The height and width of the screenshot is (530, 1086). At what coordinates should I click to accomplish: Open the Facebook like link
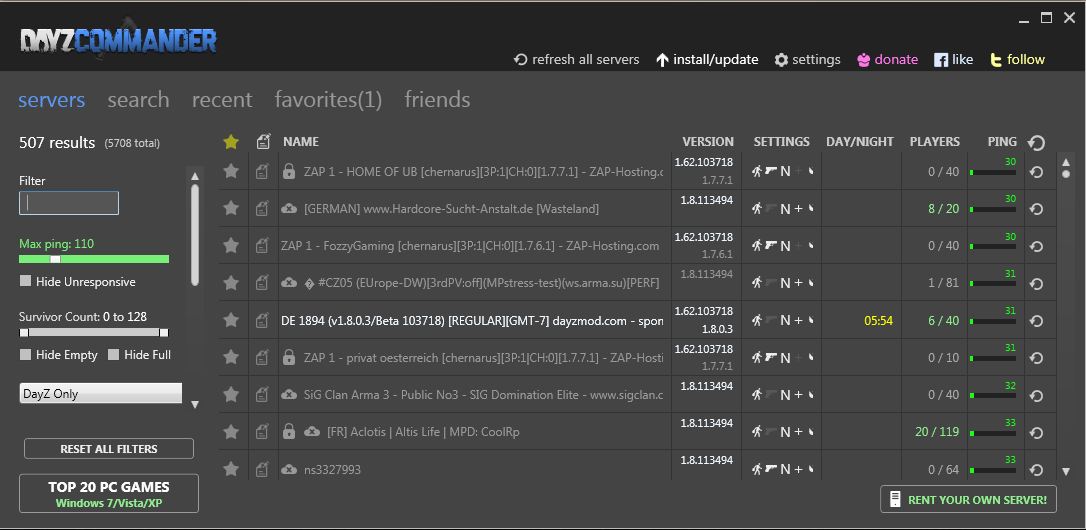tap(941, 60)
